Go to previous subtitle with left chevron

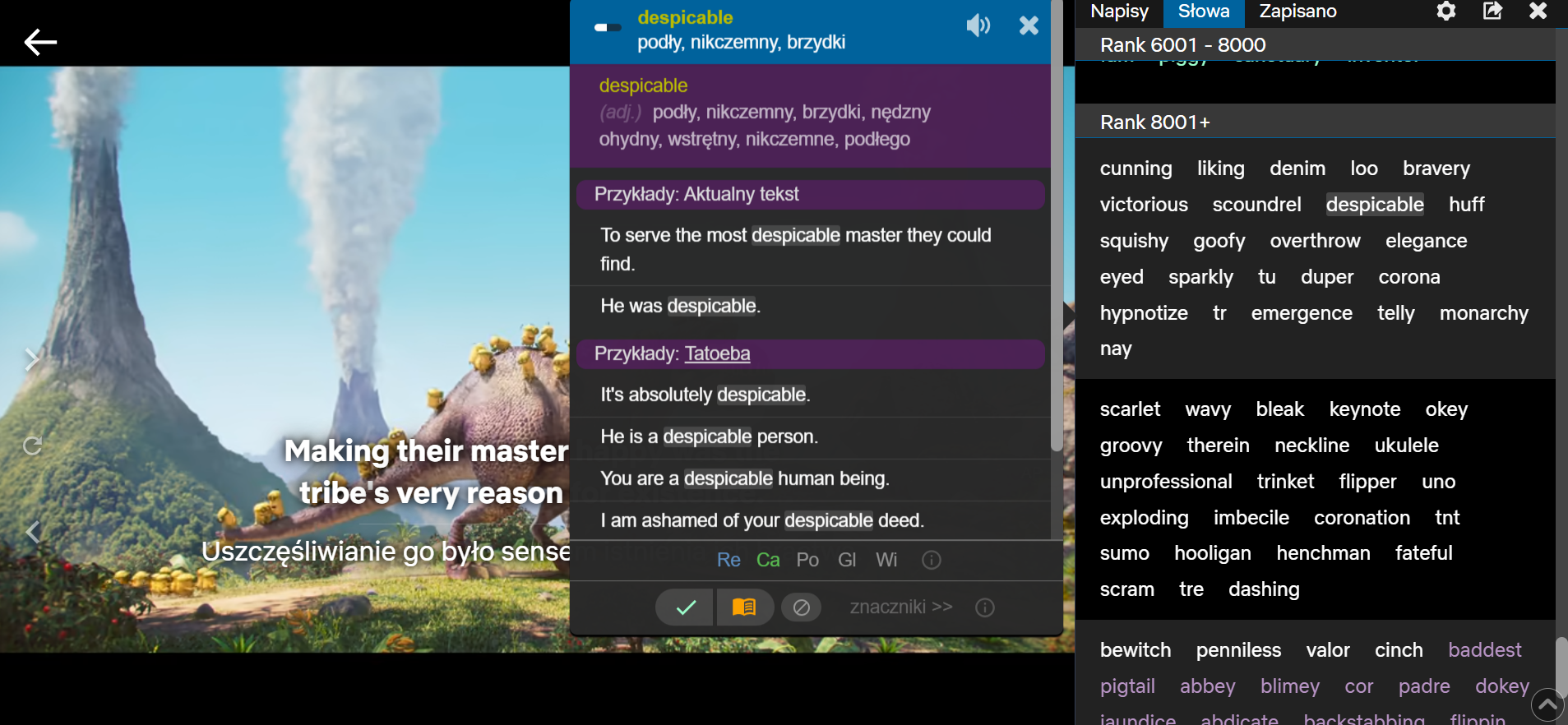point(32,532)
